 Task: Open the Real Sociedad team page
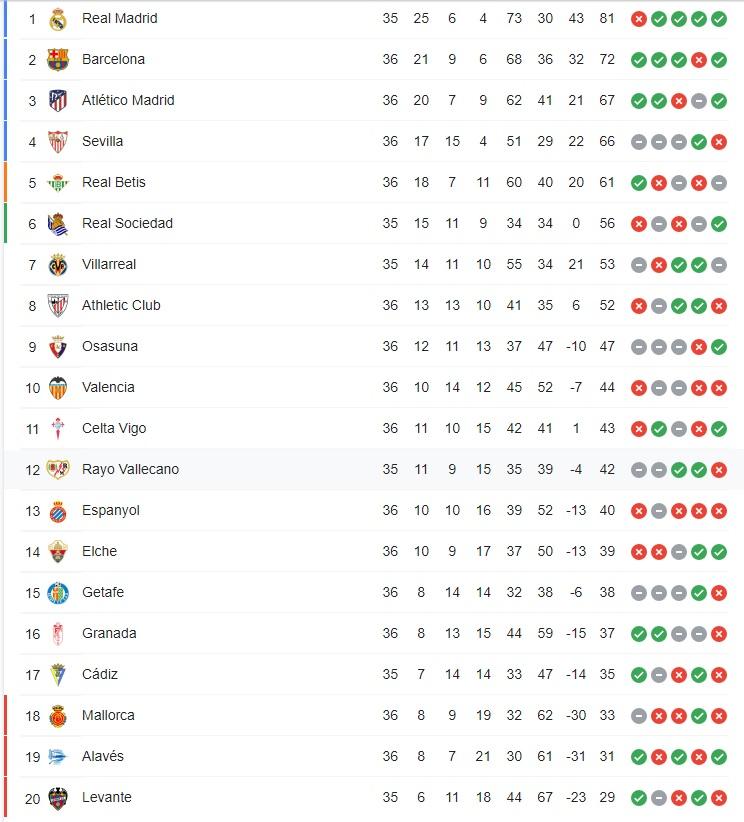[127, 223]
